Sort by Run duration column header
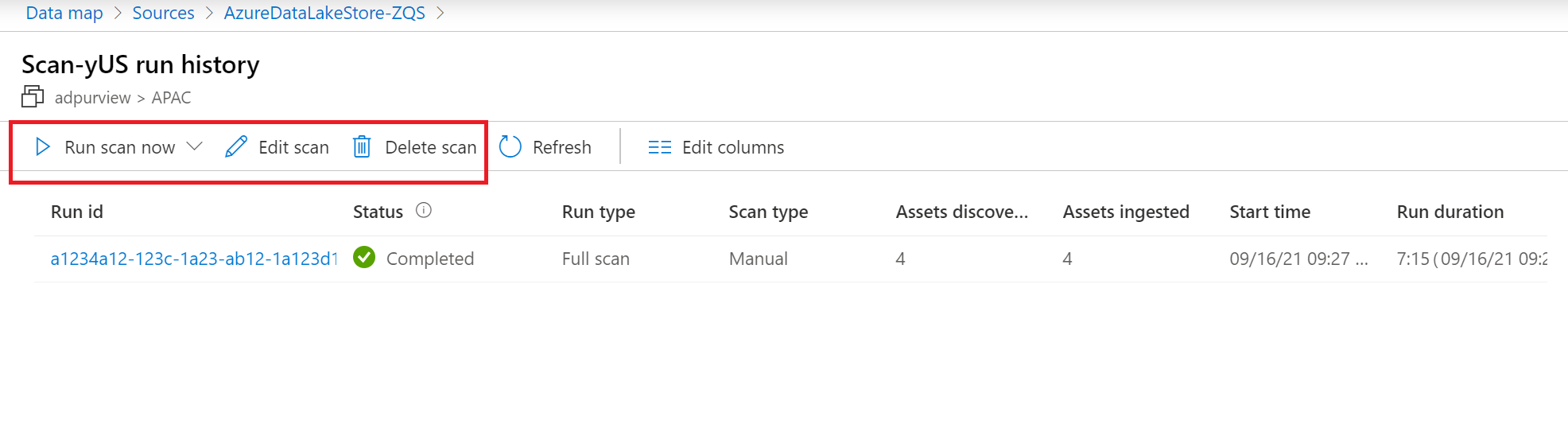The image size is (1568, 440). [x=1450, y=212]
